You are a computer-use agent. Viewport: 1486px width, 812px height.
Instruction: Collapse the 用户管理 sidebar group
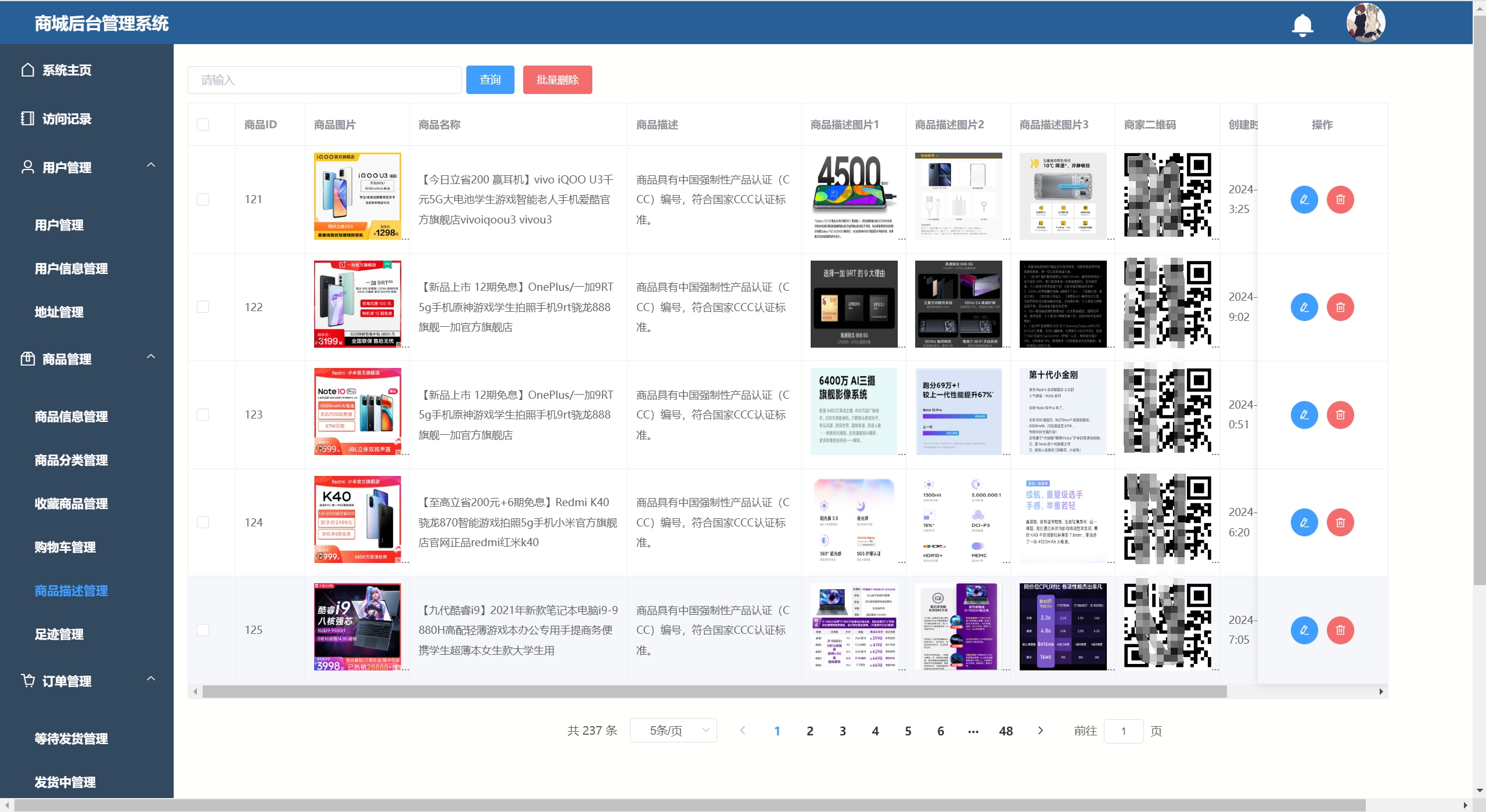(x=151, y=165)
